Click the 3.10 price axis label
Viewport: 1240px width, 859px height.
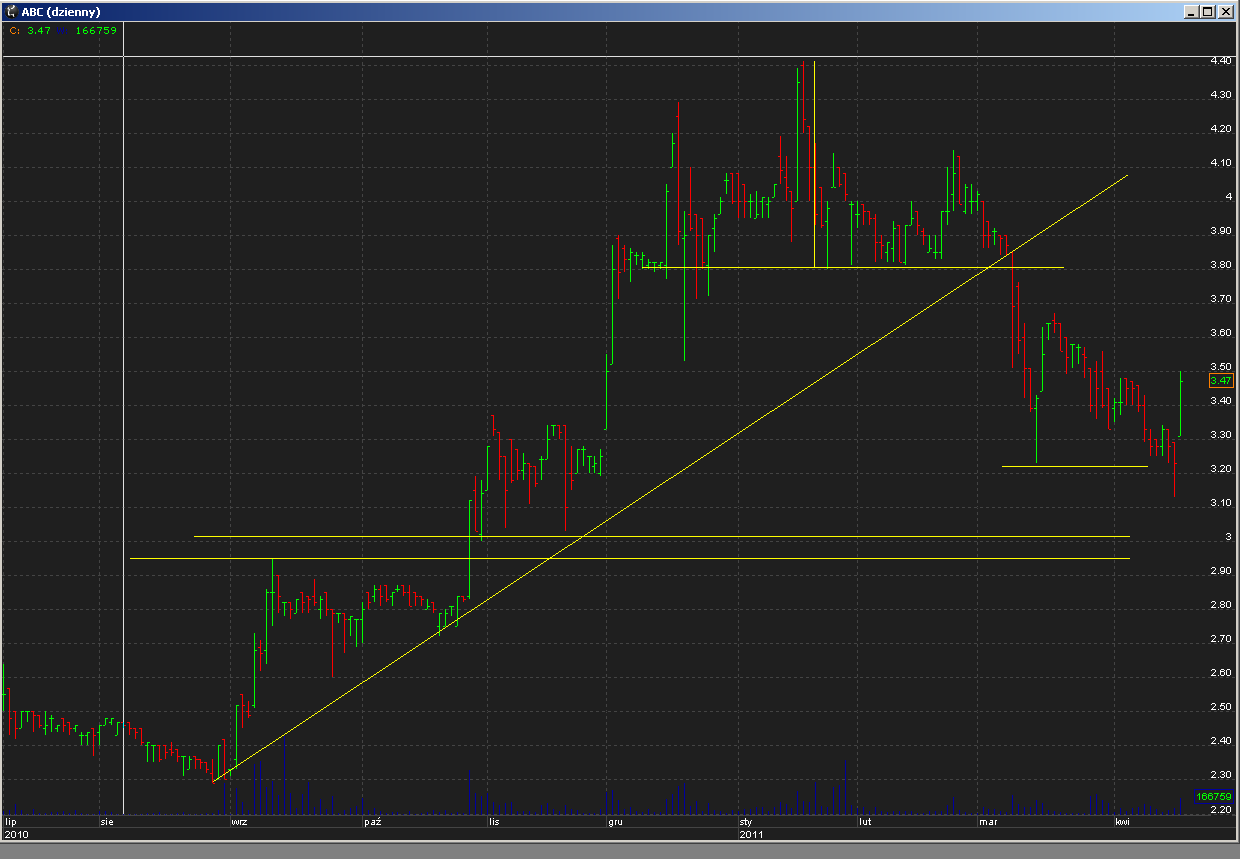pyautogui.click(x=1220, y=503)
